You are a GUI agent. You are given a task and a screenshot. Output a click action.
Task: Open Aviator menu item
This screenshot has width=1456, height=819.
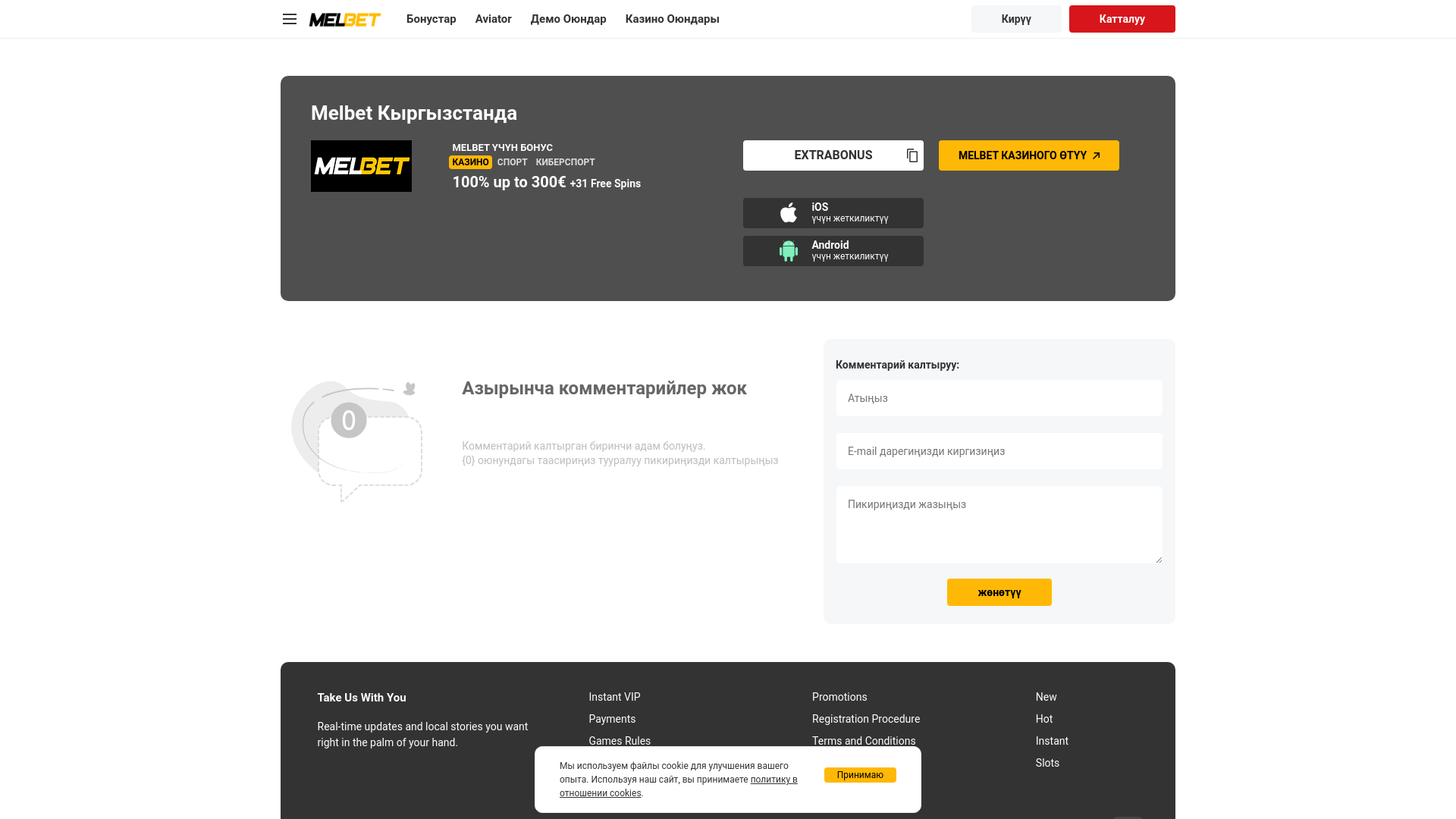(494, 19)
